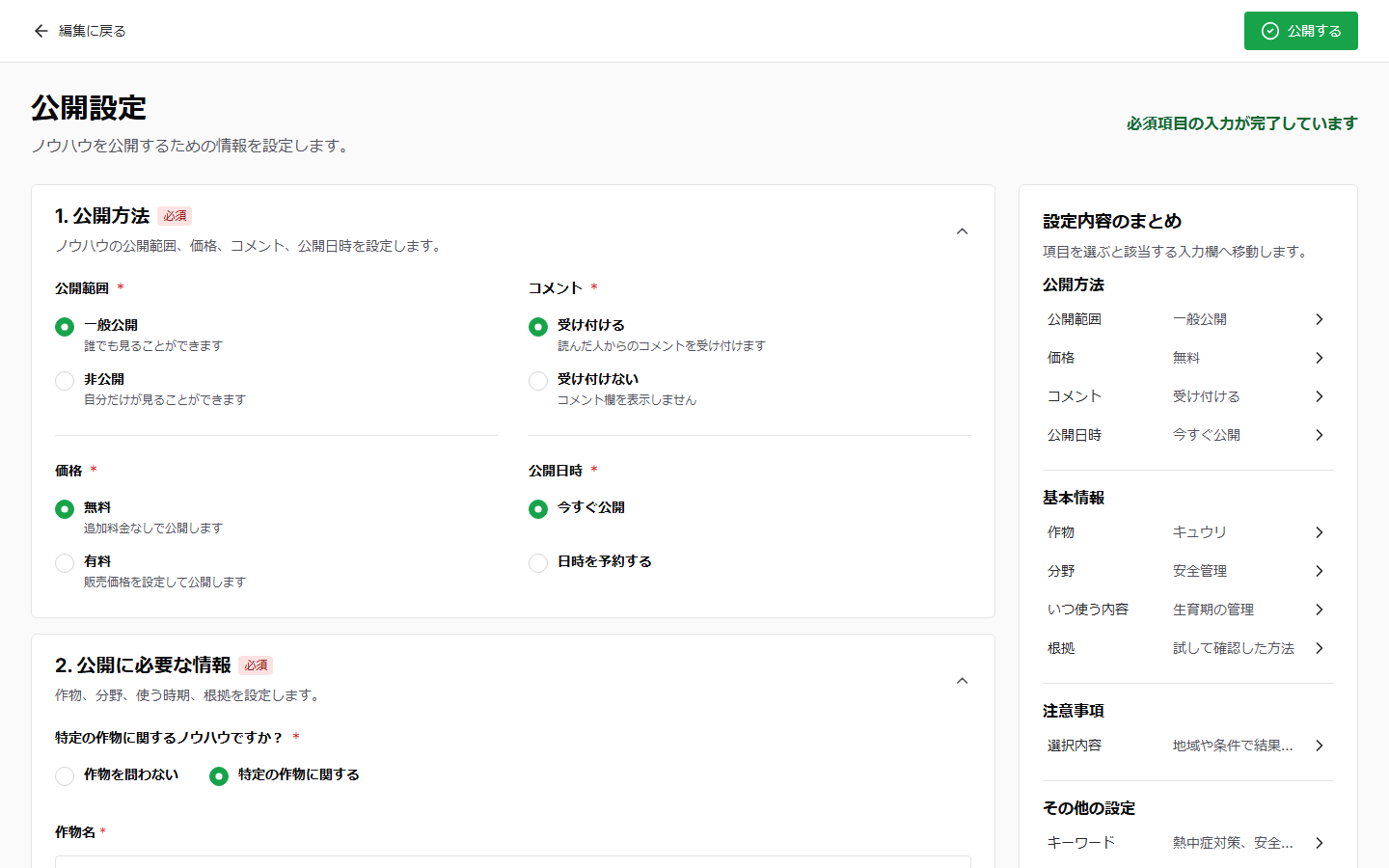Choose the 有料 price radio button
The width and height of the screenshot is (1389, 868).
click(65, 563)
